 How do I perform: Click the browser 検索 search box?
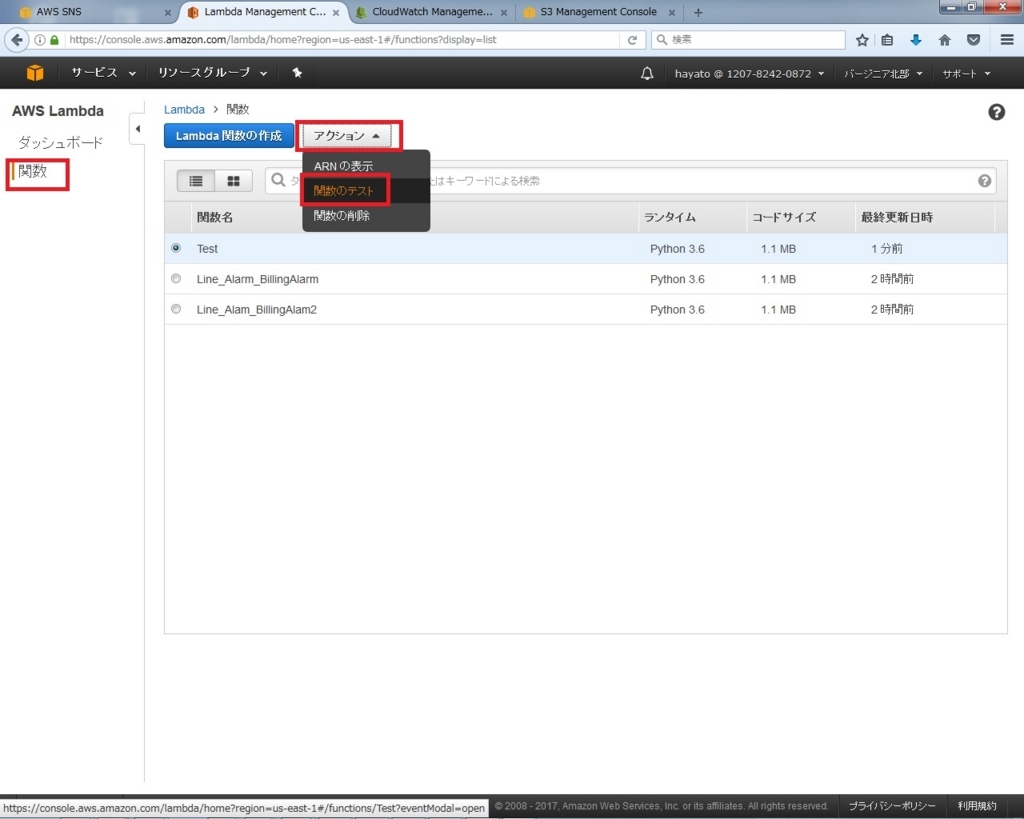pyautogui.click(x=748, y=40)
